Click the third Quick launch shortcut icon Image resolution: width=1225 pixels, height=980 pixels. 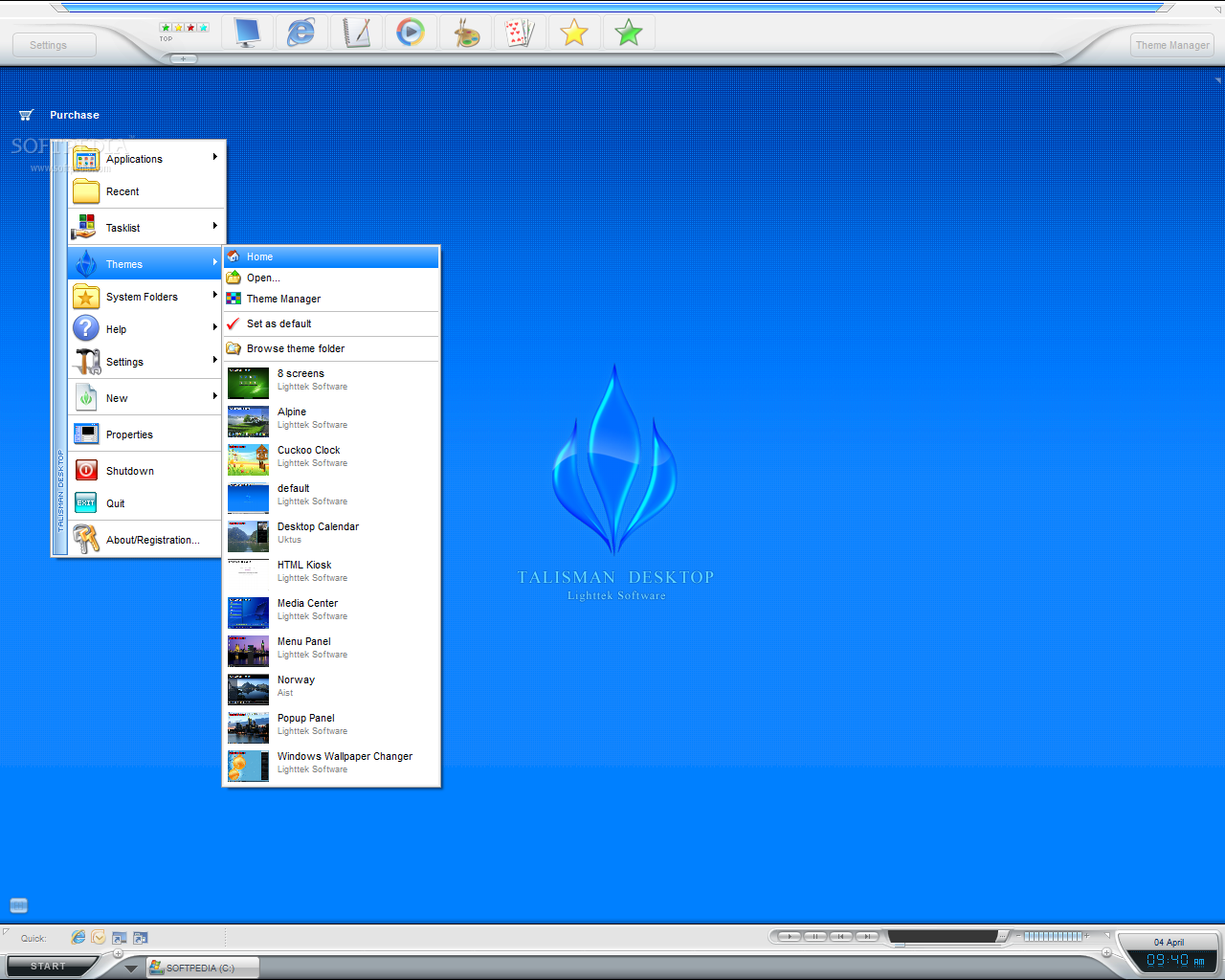point(120,938)
